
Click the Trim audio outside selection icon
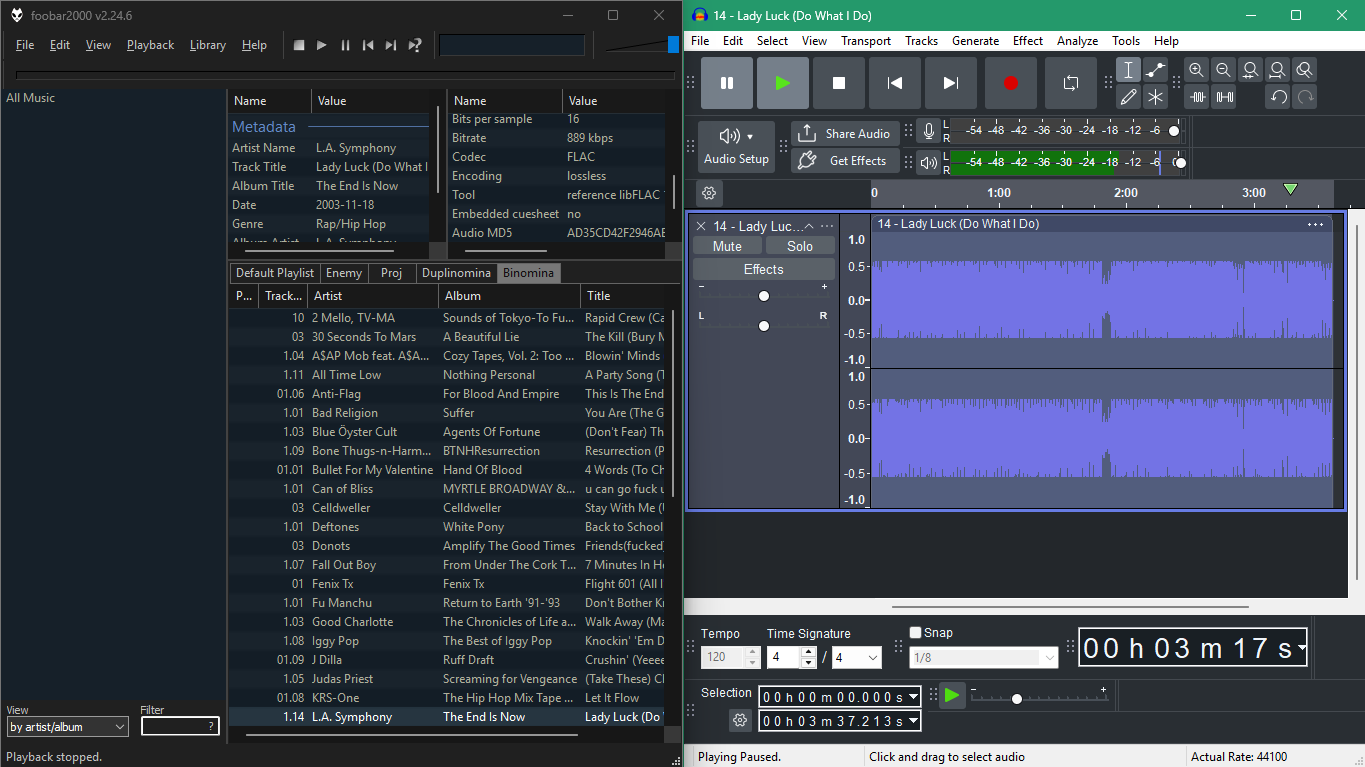coord(1198,97)
